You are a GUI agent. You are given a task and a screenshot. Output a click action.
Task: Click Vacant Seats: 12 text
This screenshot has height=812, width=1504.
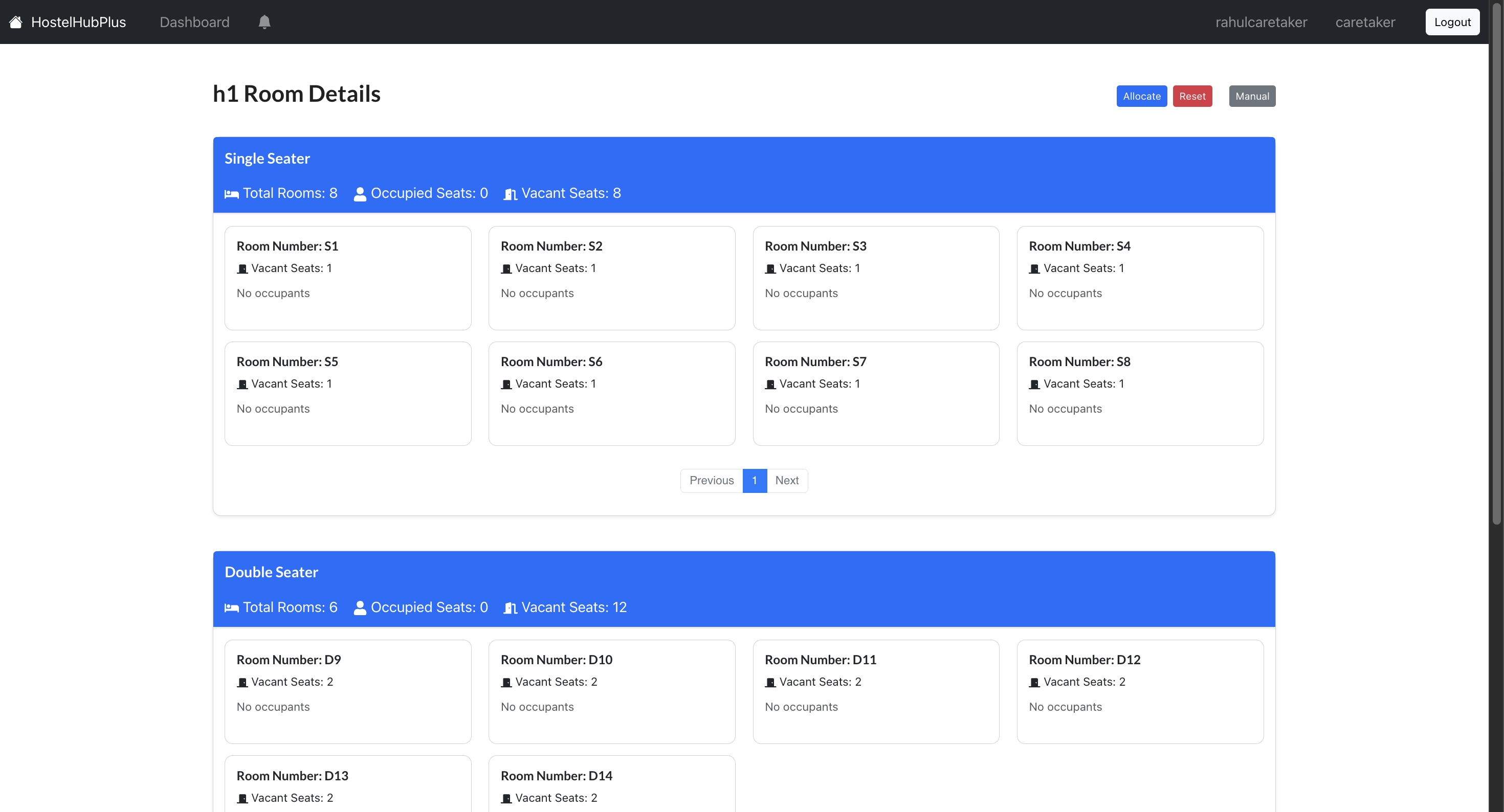(574, 607)
